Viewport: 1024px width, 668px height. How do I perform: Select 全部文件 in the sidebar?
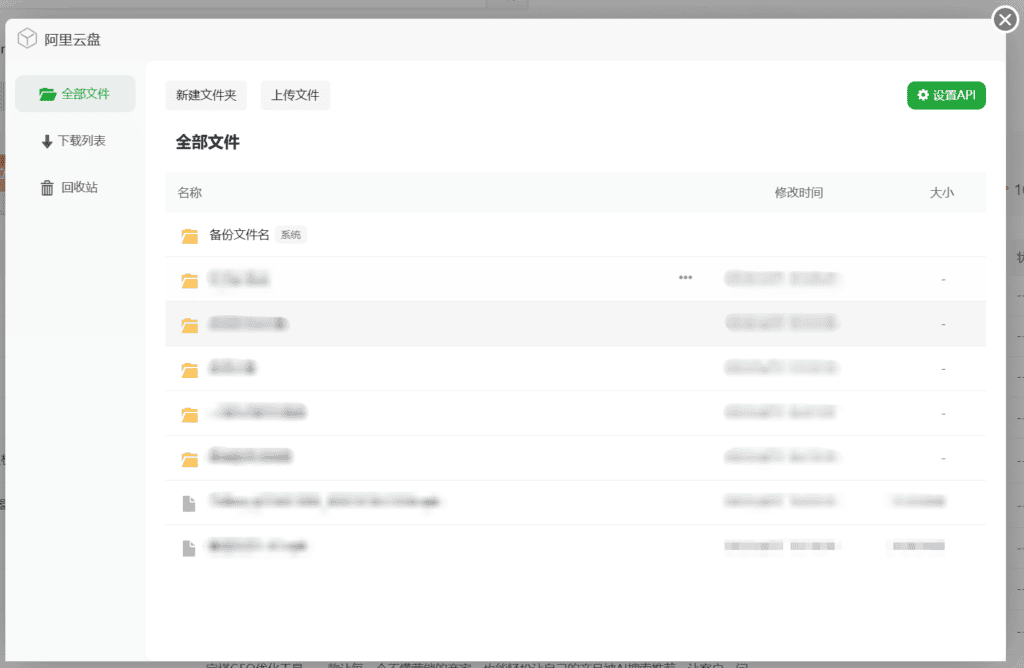75,94
